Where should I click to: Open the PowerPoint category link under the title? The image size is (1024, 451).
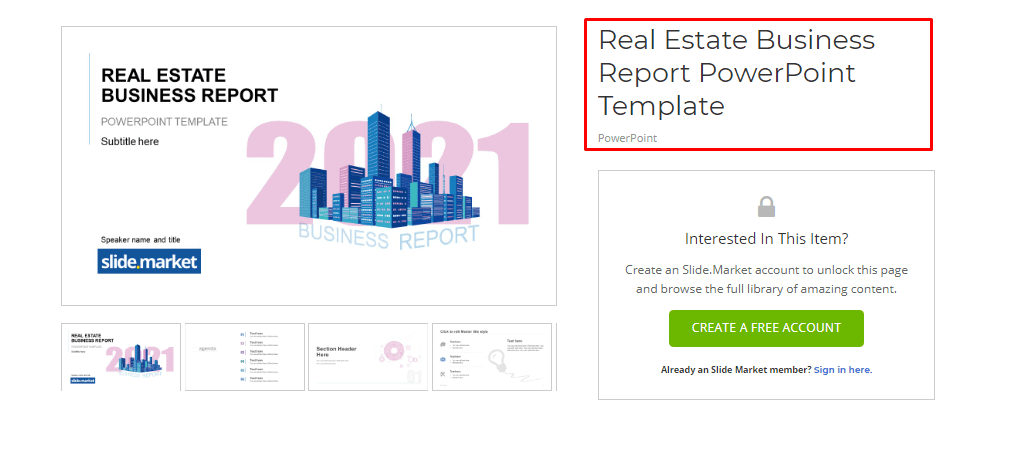pos(627,138)
